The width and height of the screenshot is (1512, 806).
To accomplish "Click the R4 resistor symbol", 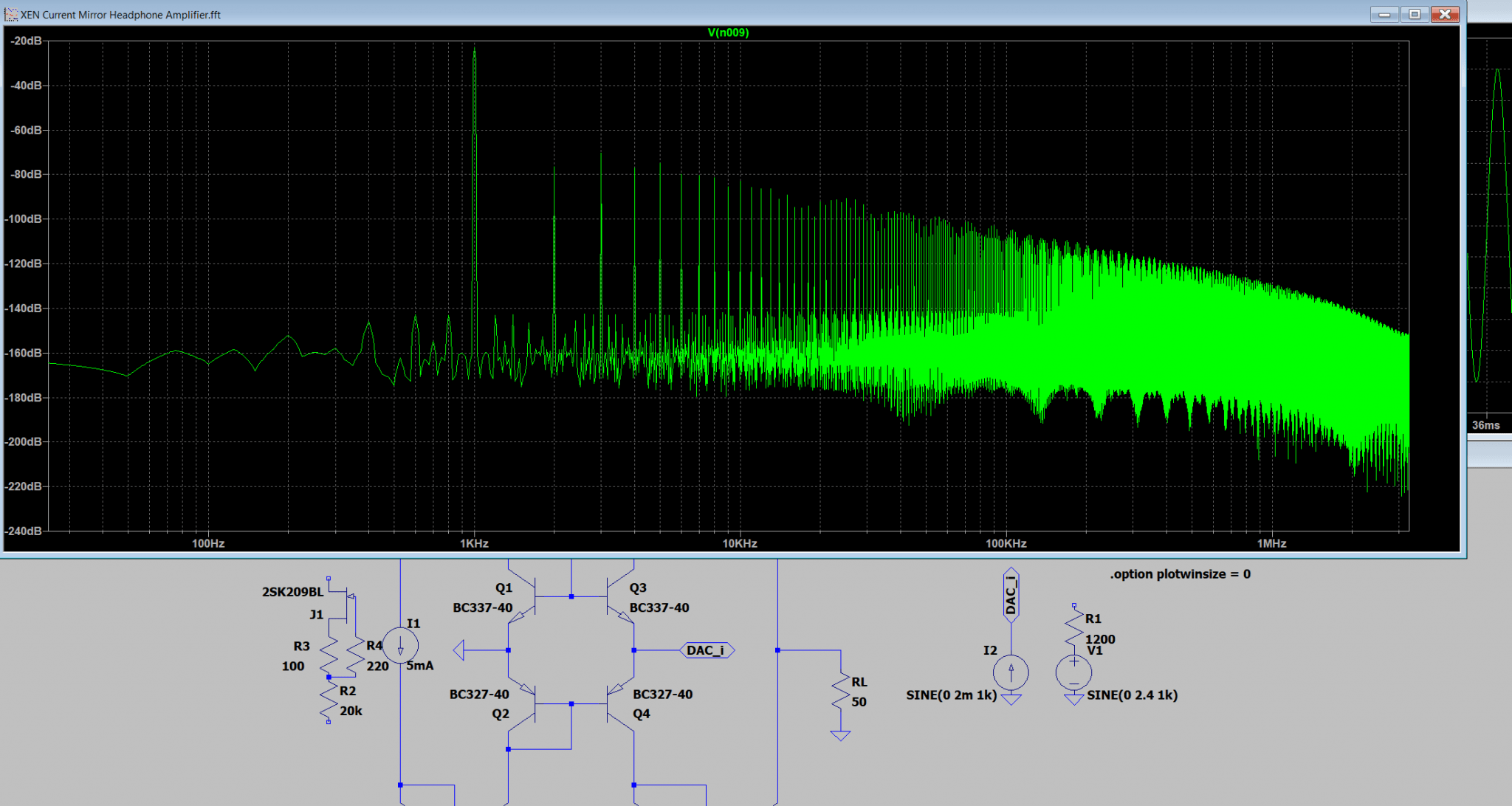I will pos(356,655).
